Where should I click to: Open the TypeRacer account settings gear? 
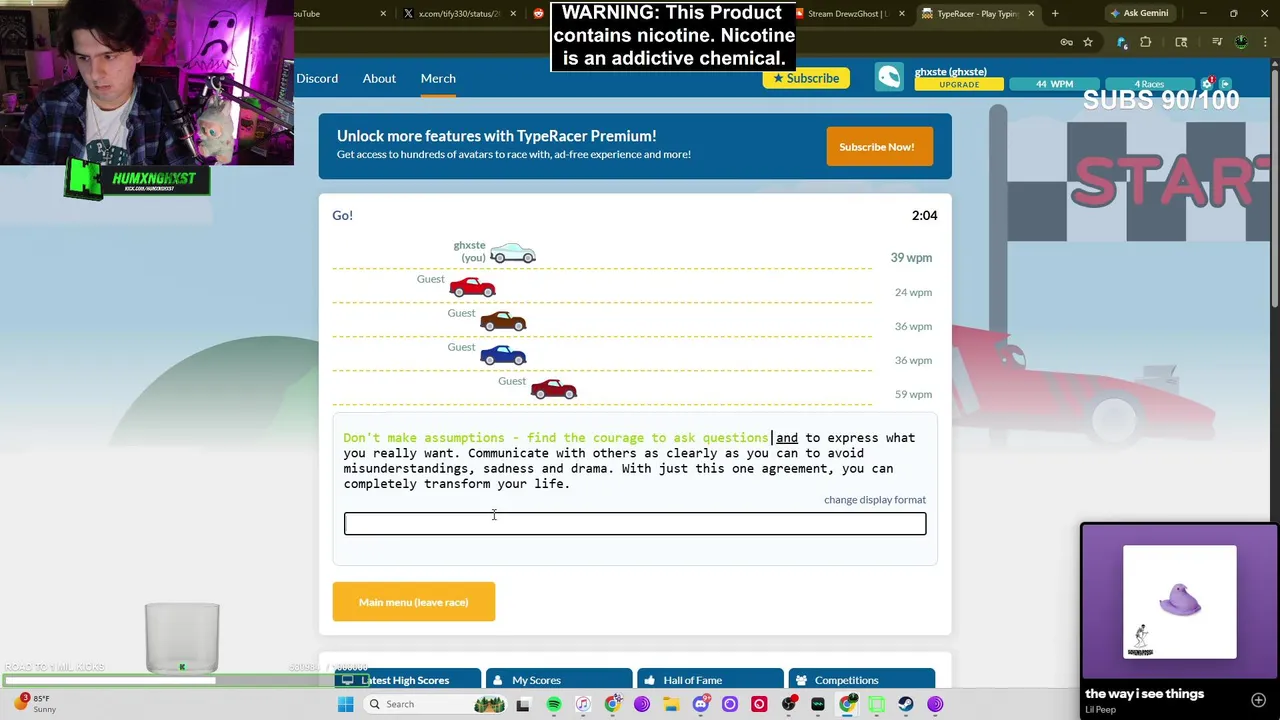coord(1208,83)
